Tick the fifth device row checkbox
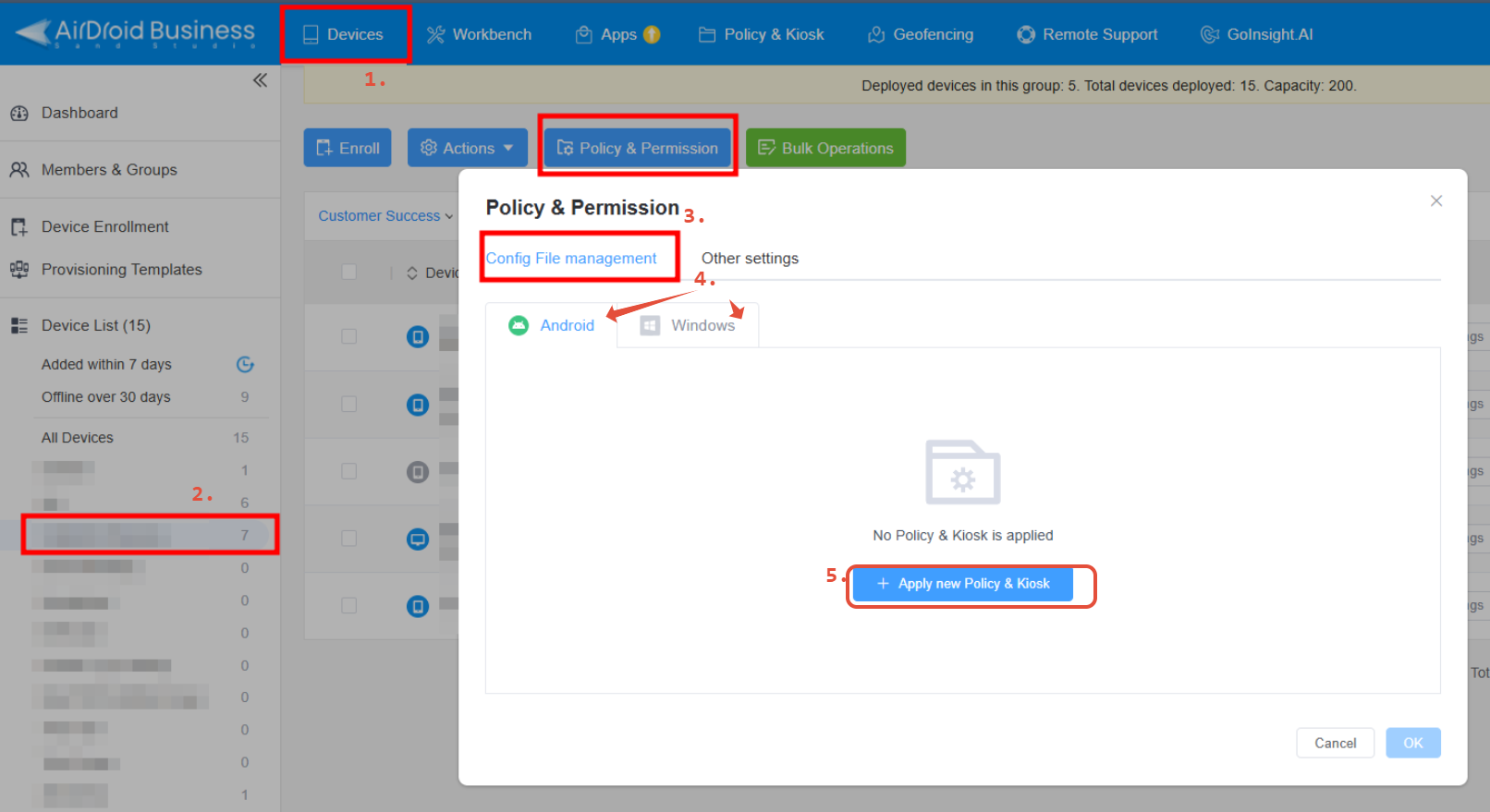 pyautogui.click(x=349, y=605)
